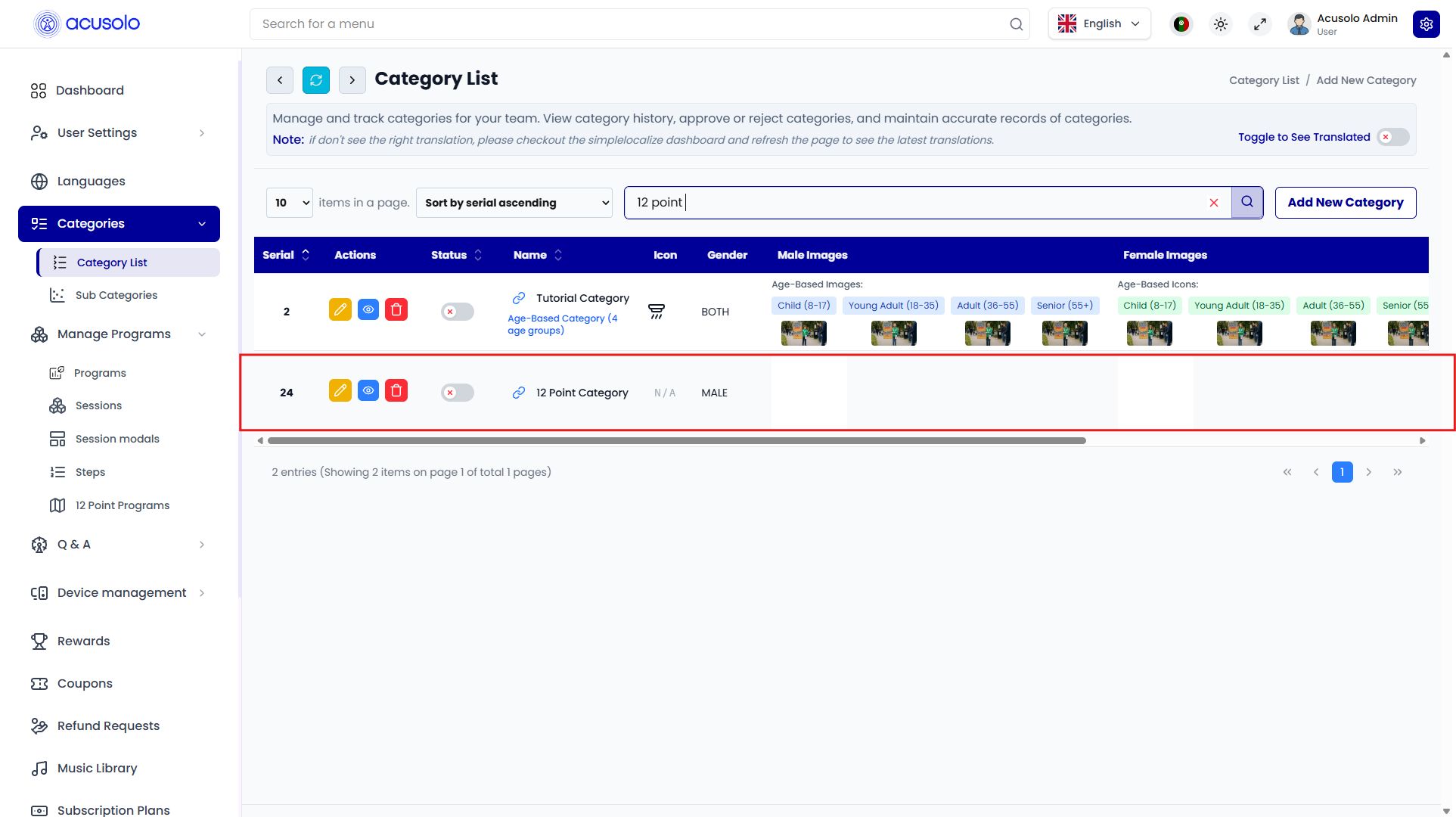The height and width of the screenshot is (817, 1456).
Task: Click the search magnifier in the top menu search
Action: click(1016, 24)
